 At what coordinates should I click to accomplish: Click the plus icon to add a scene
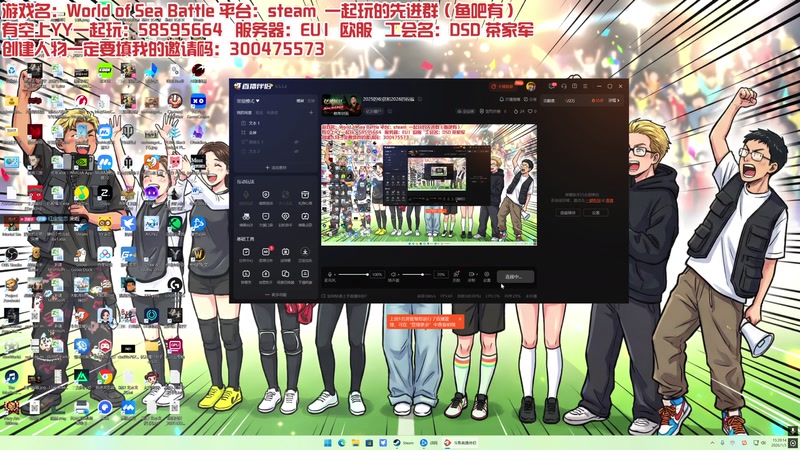tap(311, 113)
